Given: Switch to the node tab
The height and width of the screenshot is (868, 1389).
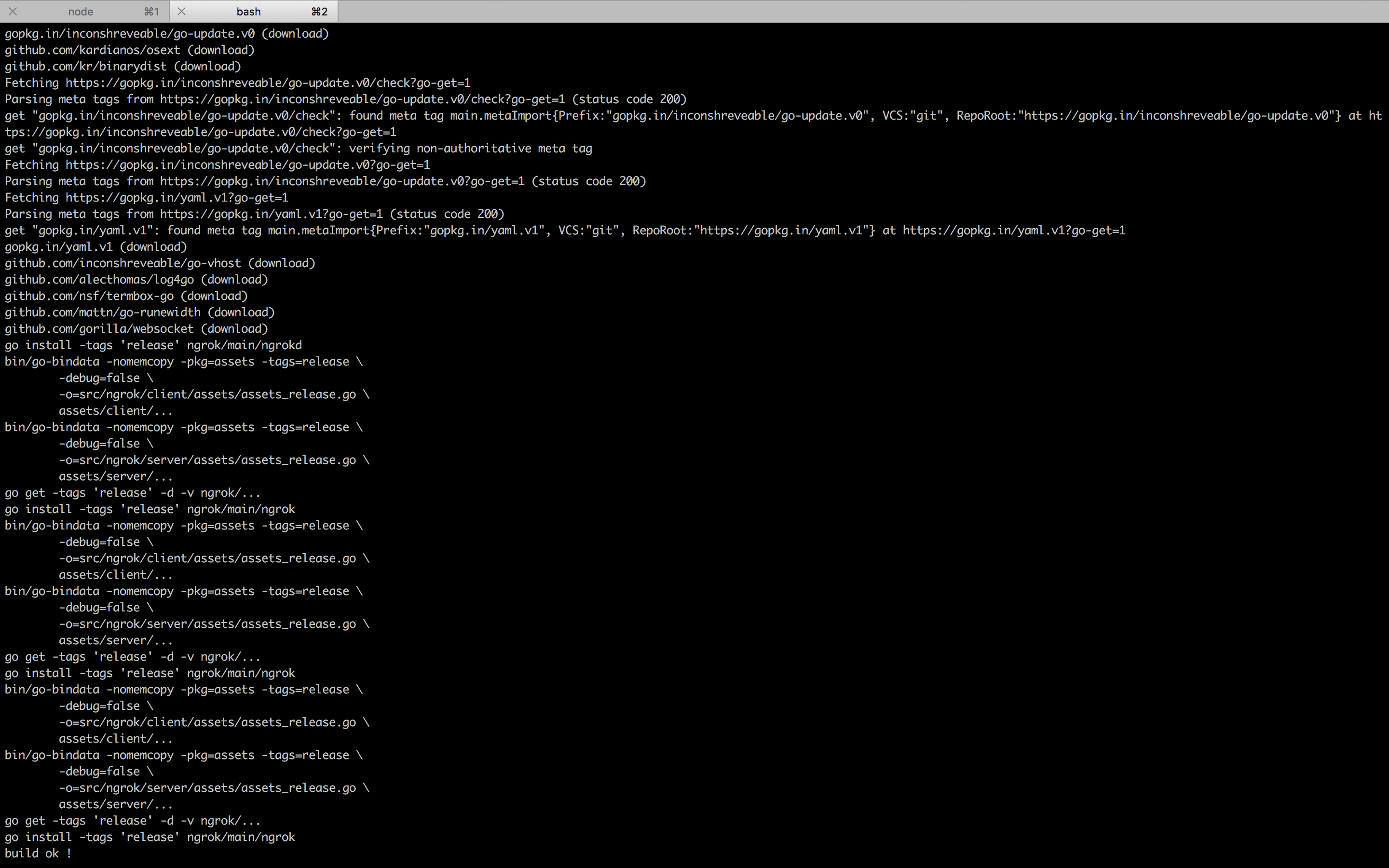Looking at the screenshot, I should click(81, 12).
